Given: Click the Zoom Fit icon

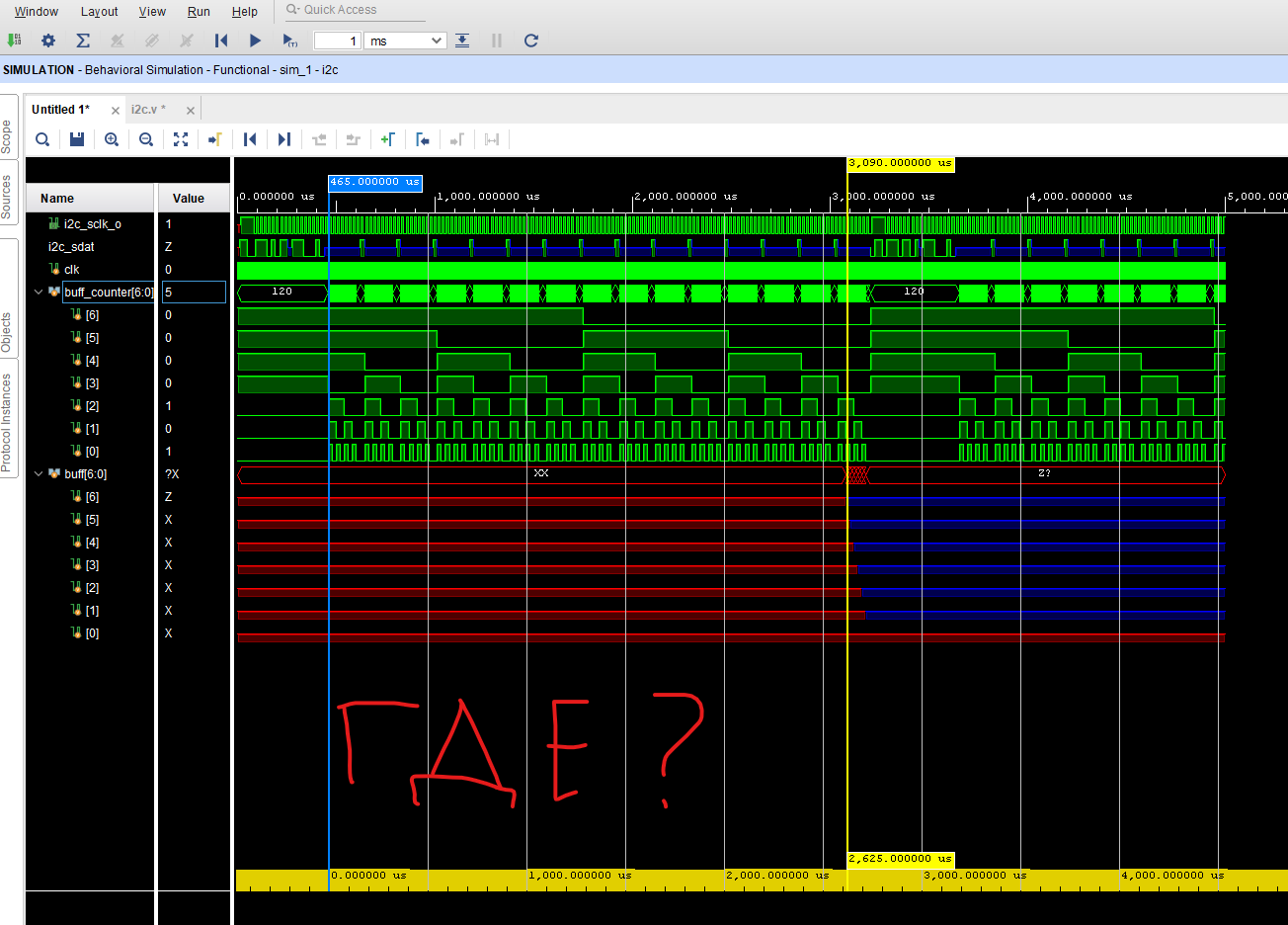Looking at the screenshot, I should 181,139.
